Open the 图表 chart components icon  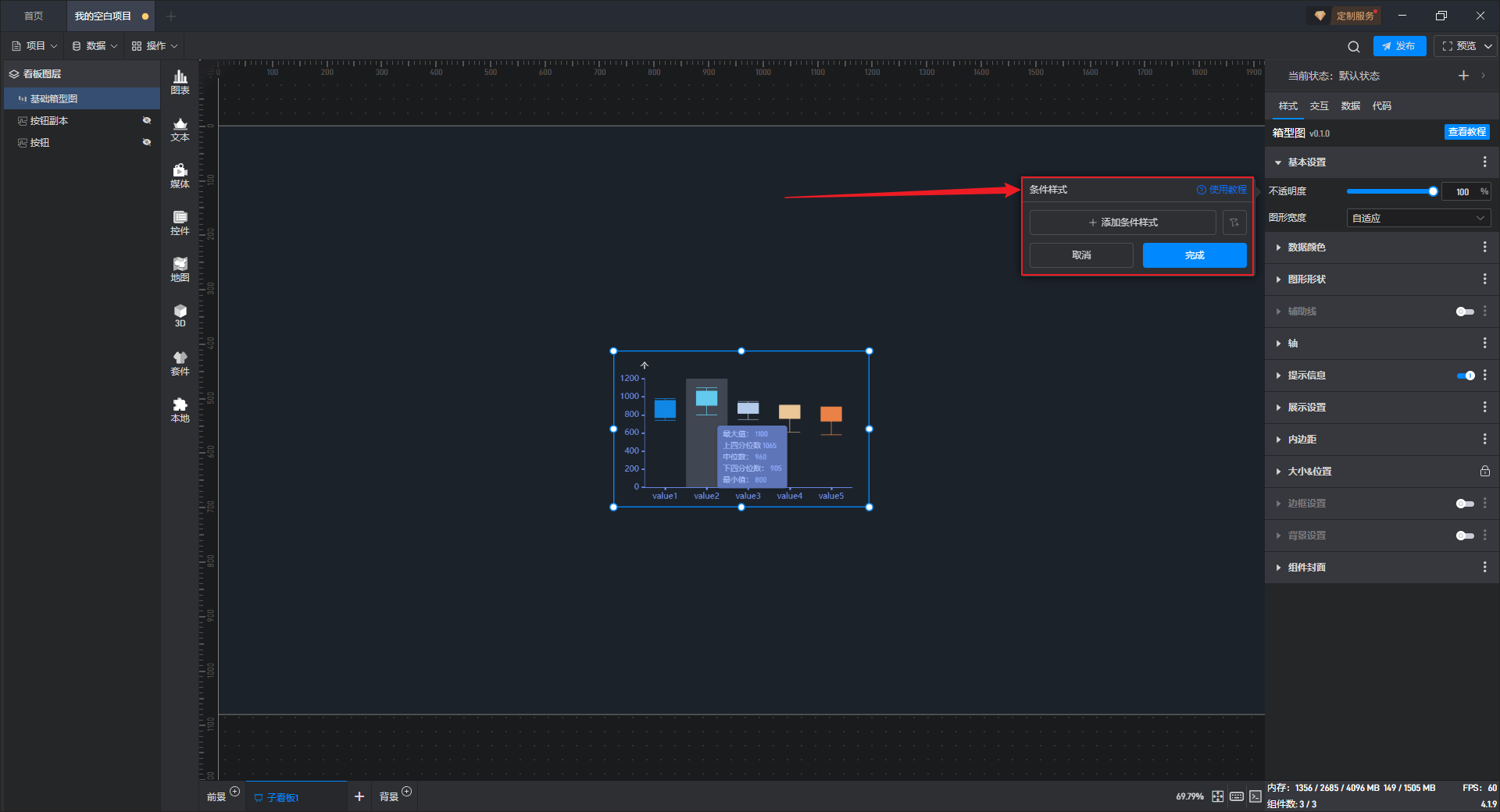(x=180, y=82)
